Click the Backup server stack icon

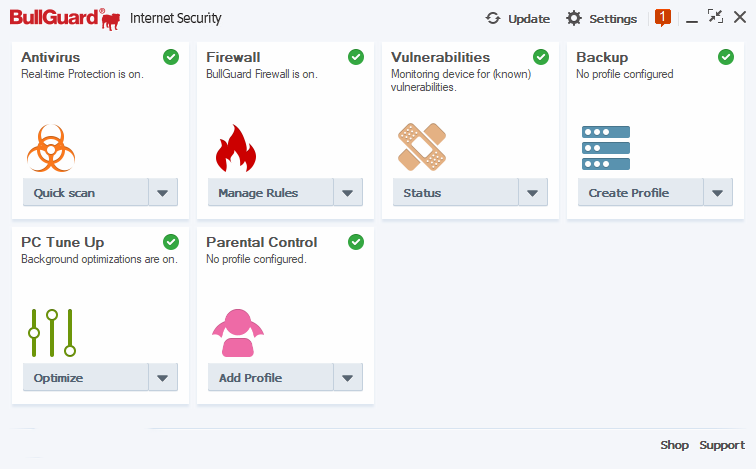[606, 148]
